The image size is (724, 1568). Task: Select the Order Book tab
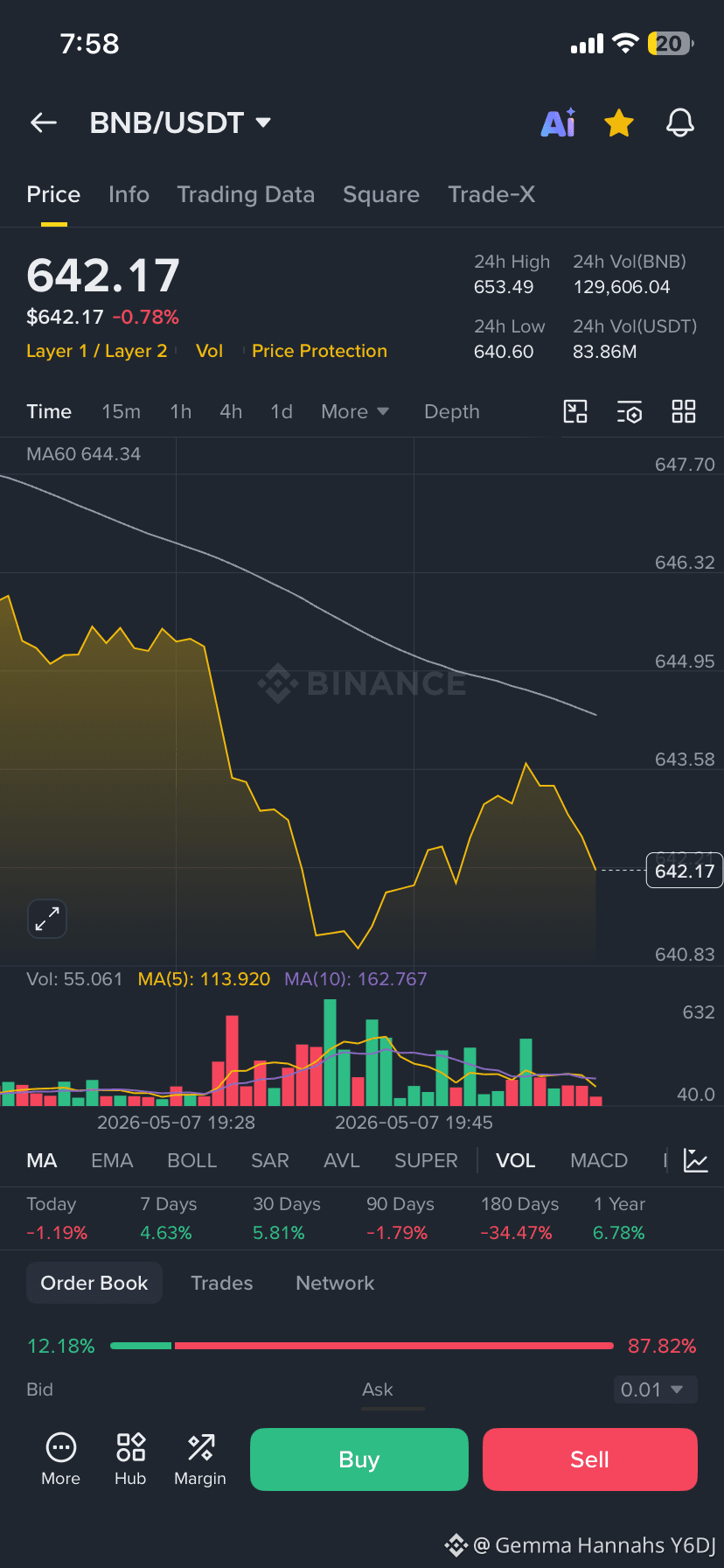point(94,1283)
